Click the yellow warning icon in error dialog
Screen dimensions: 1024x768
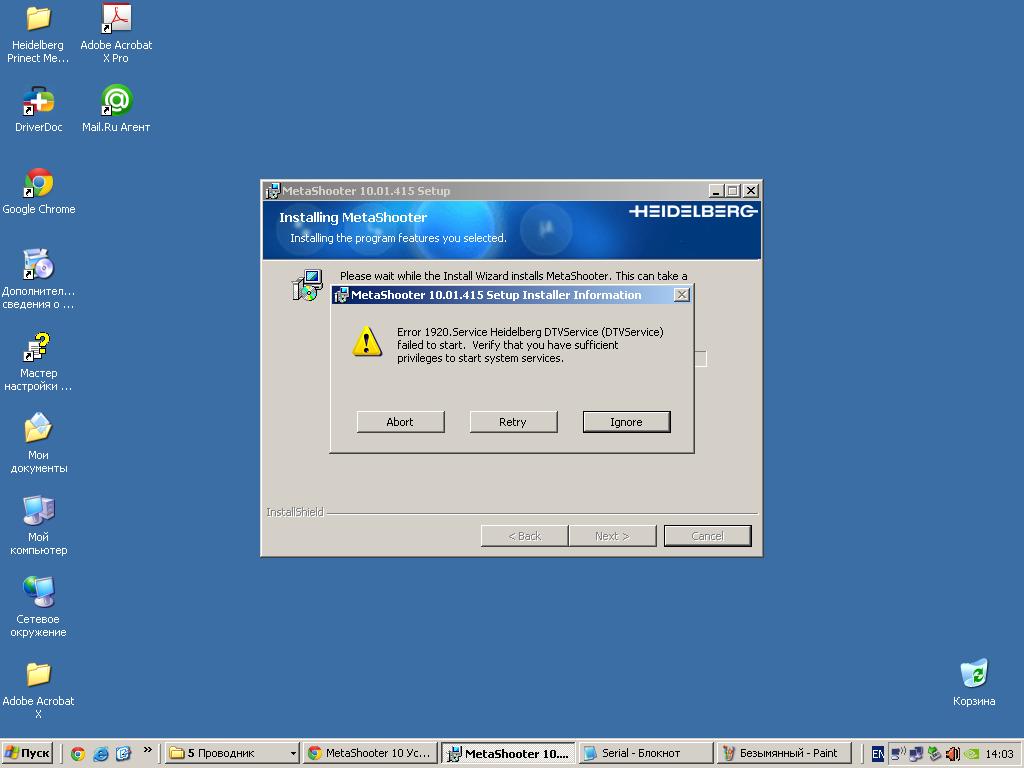point(367,342)
